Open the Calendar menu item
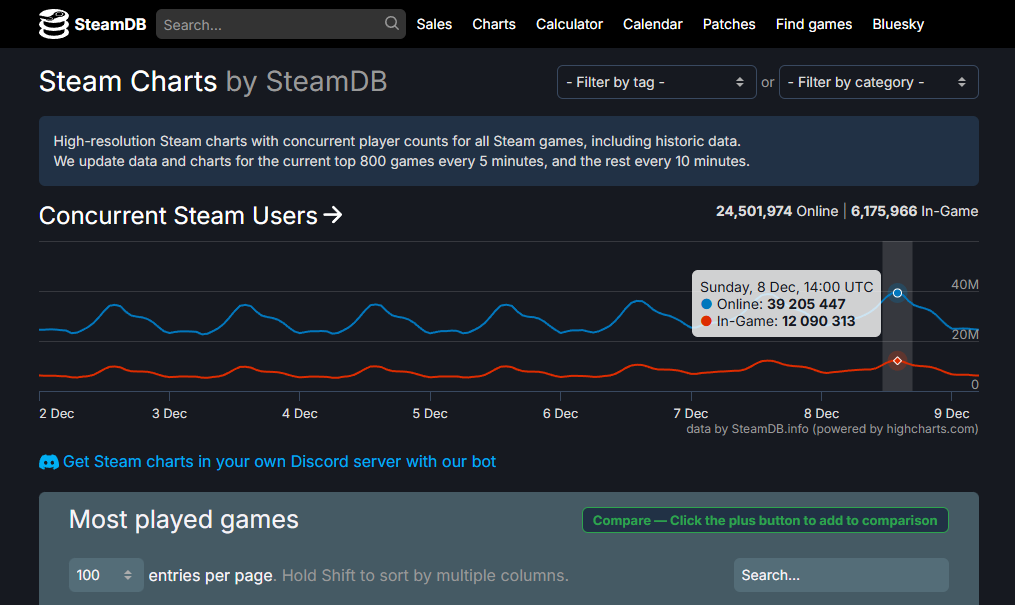This screenshot has height=605, width=1015. pos(652,24)
